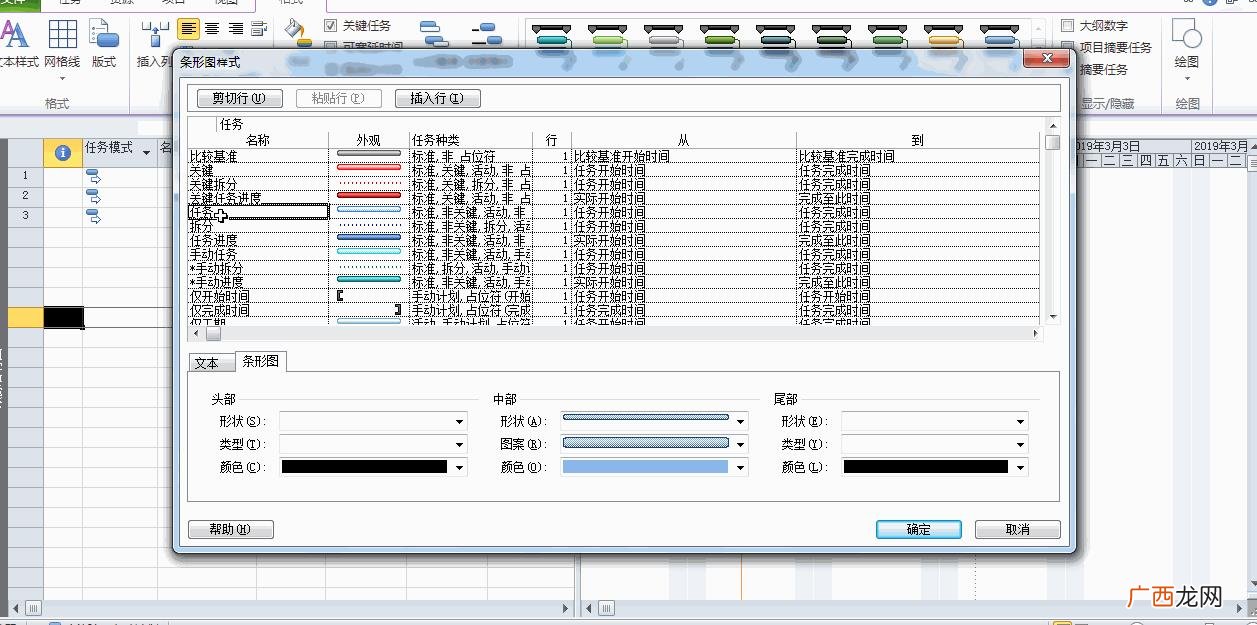Click the 粘贴行 button
This screenshot has width=1257, height=625.
[339, 98]
